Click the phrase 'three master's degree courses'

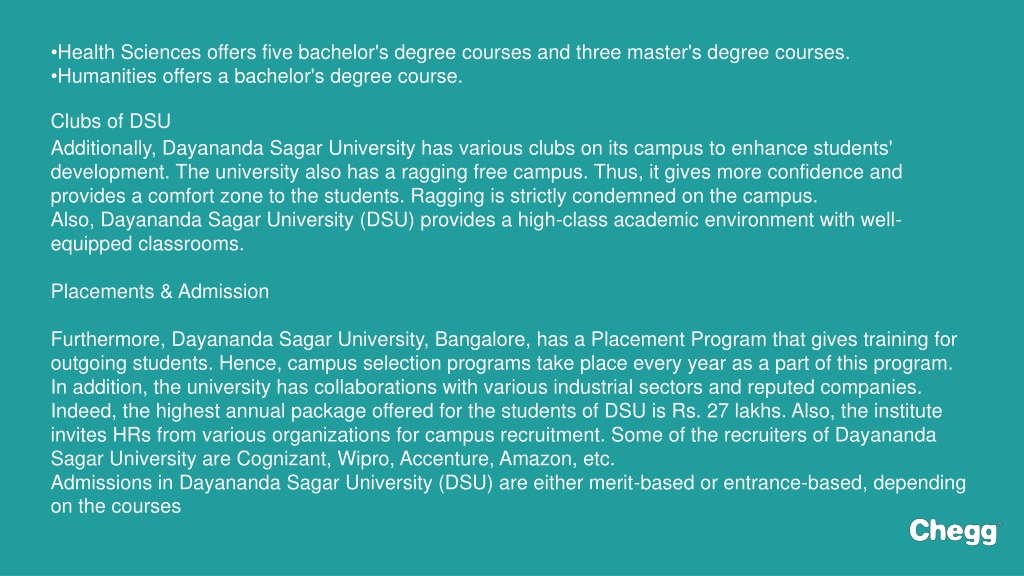tap(712, 52)
